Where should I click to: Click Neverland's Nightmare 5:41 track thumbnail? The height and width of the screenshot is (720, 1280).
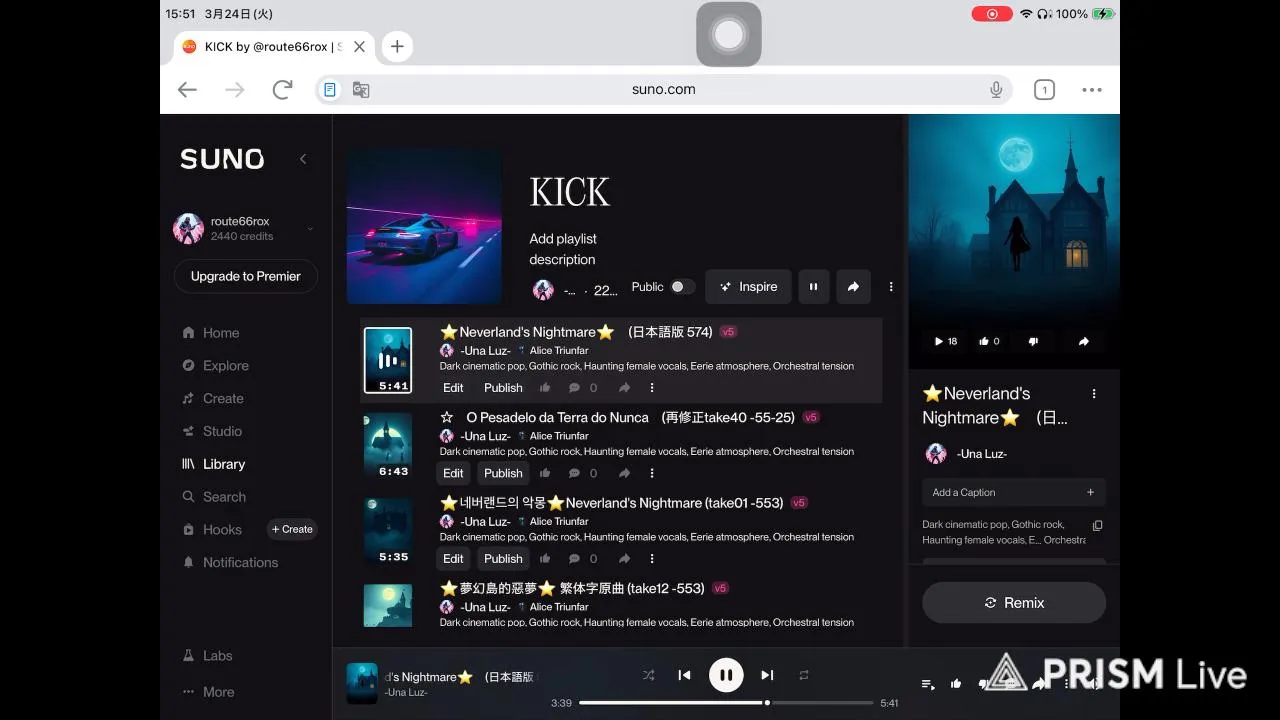388,360
